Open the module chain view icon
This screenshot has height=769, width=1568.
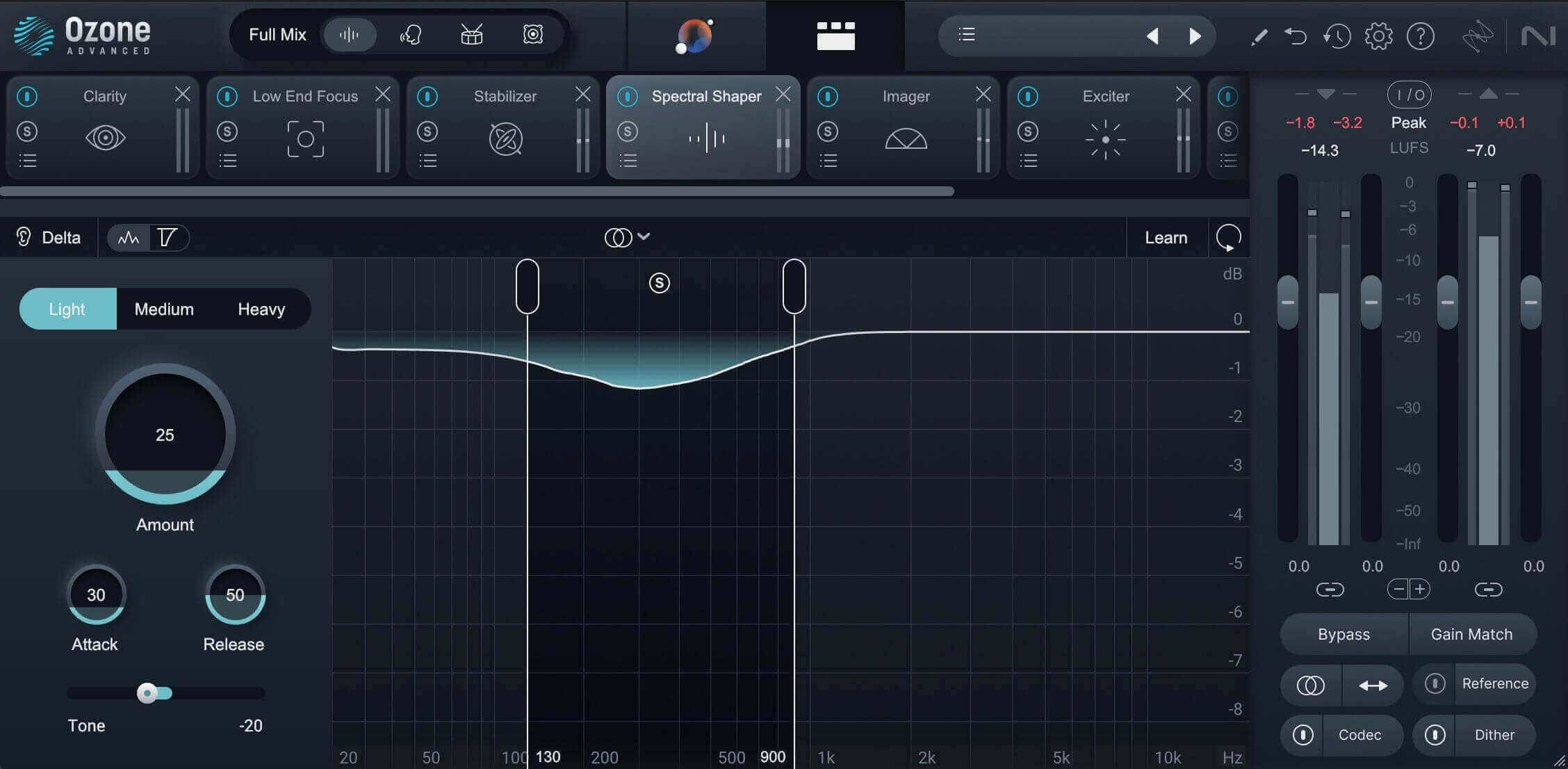pos(835,35)
